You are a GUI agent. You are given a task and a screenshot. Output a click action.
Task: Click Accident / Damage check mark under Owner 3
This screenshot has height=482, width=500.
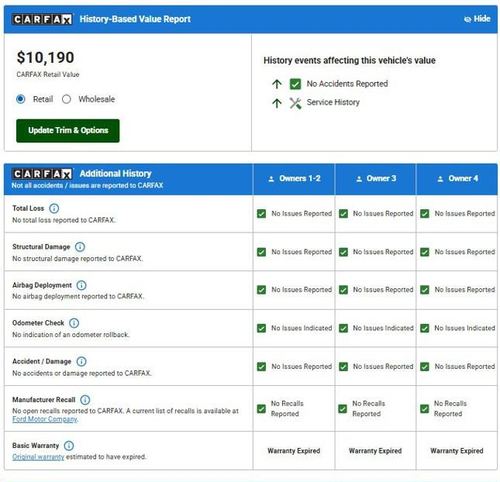coord(343,367)
